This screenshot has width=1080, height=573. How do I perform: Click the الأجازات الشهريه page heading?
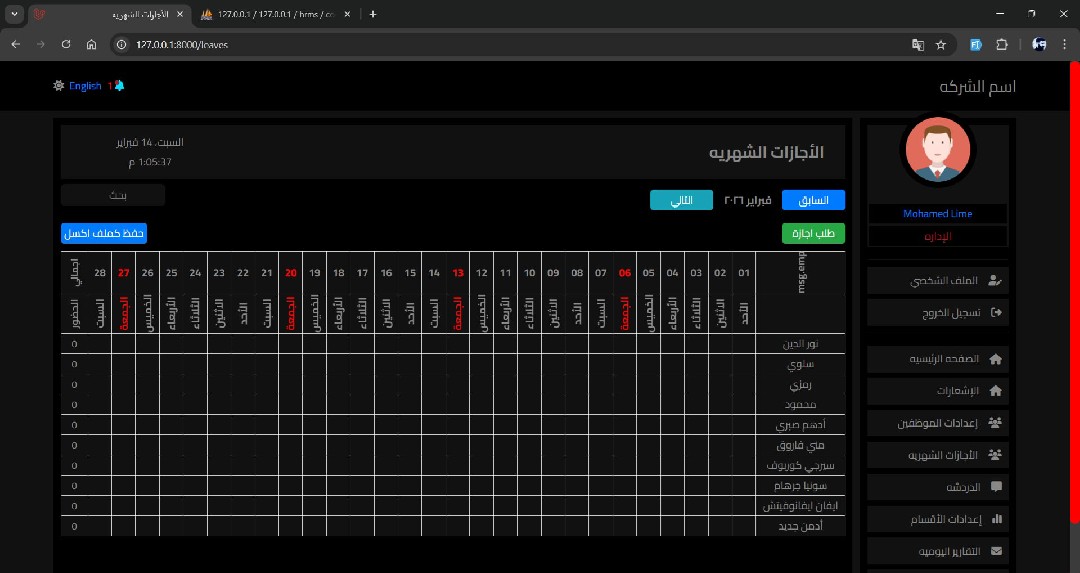[766, 152]
